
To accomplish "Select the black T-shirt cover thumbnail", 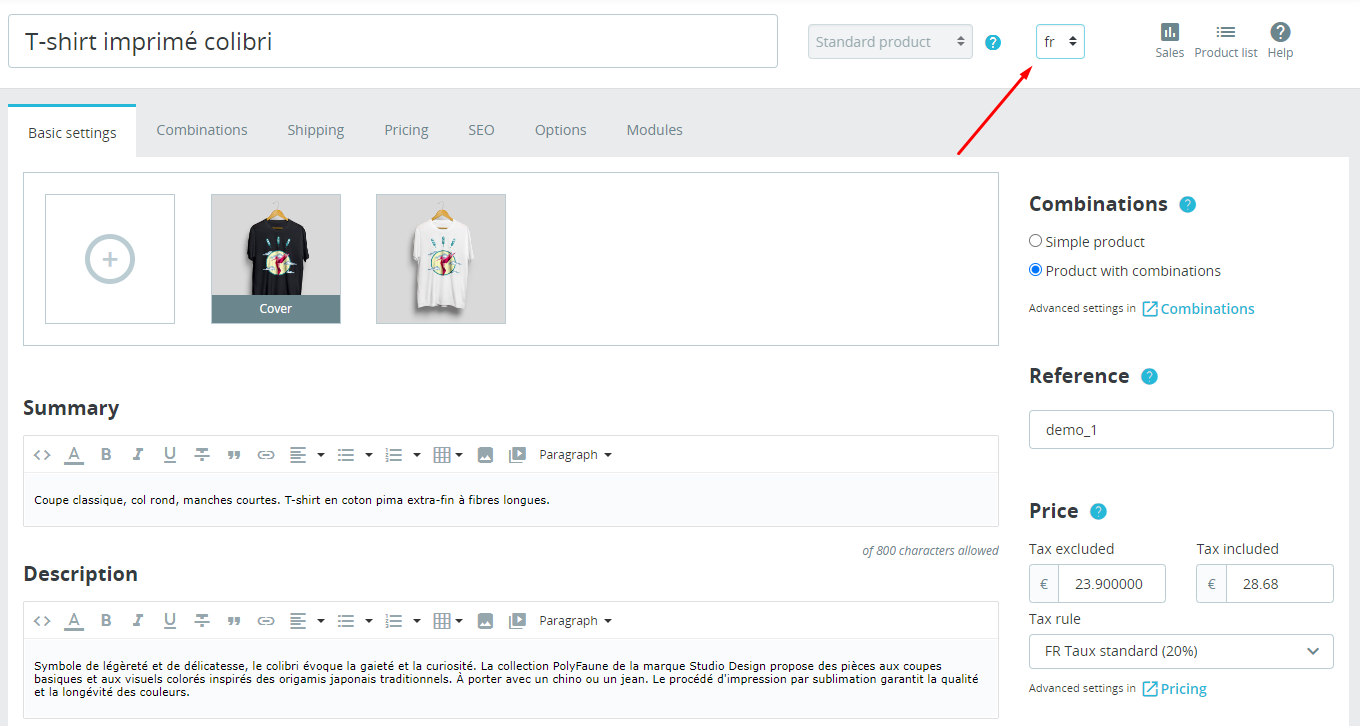I will tap(276, 259).
